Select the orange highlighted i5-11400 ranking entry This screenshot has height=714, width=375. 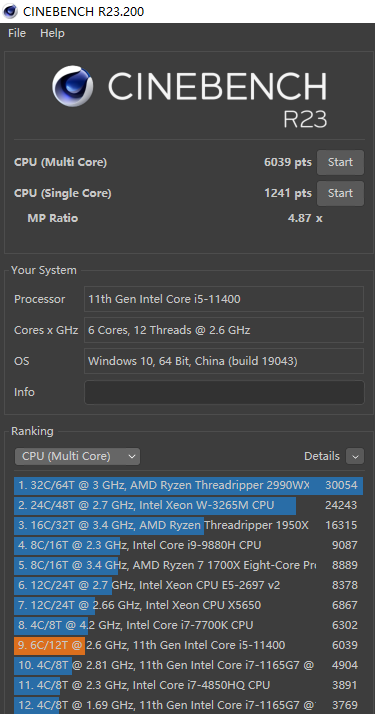point(188,645)
